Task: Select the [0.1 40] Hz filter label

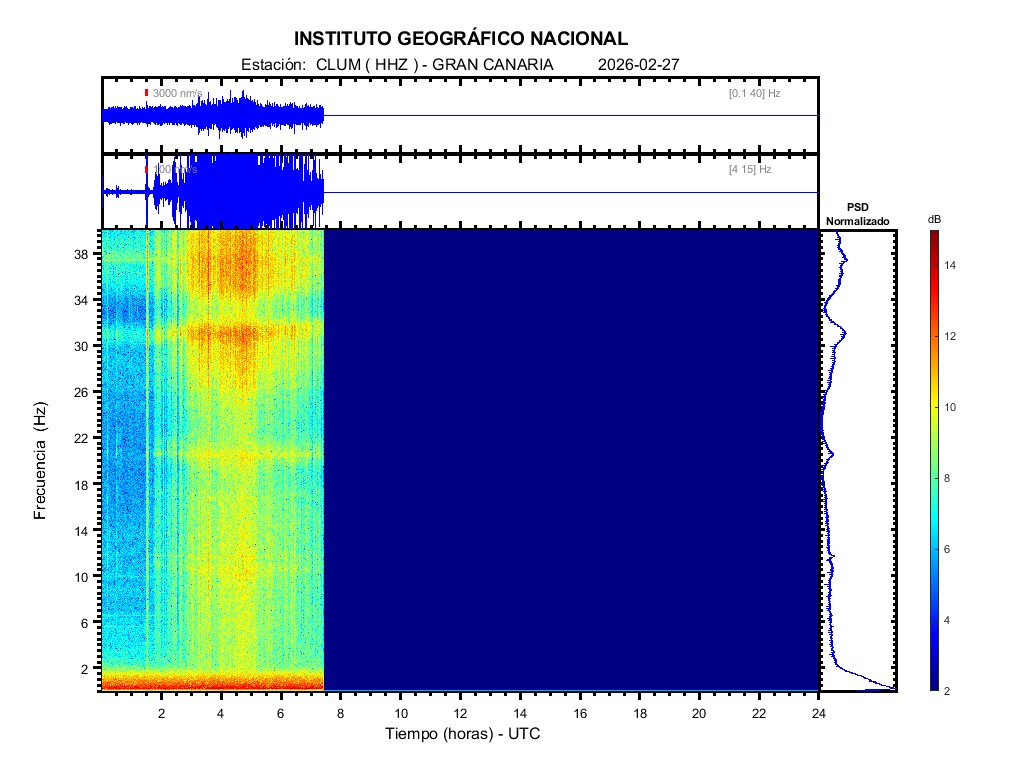Action: coord(754,93)
